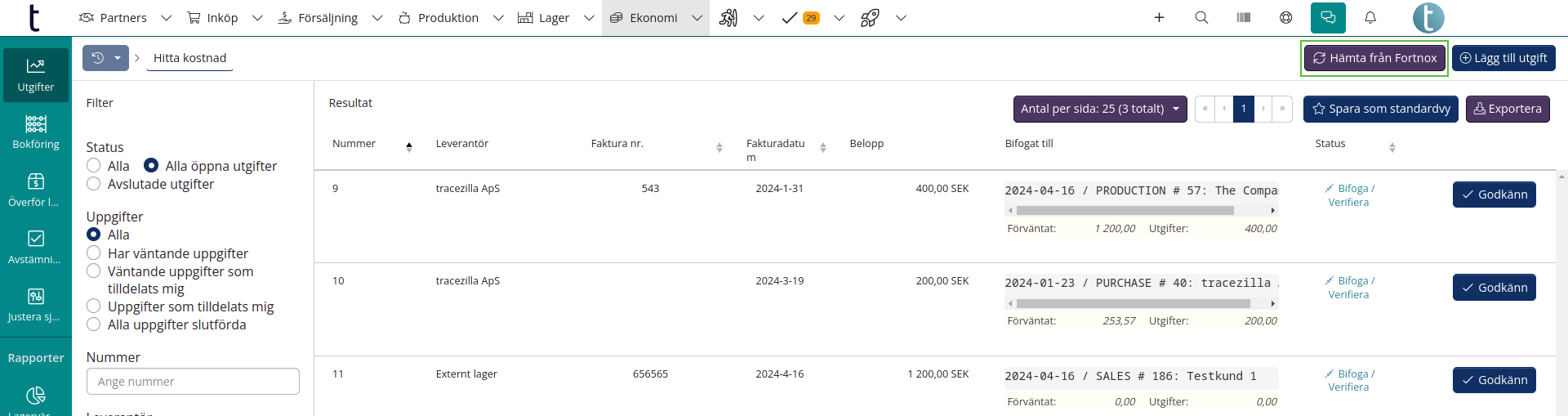Open the Lager menu
This screenshot has height=416, width=1568.
click(x=544, y=18)
